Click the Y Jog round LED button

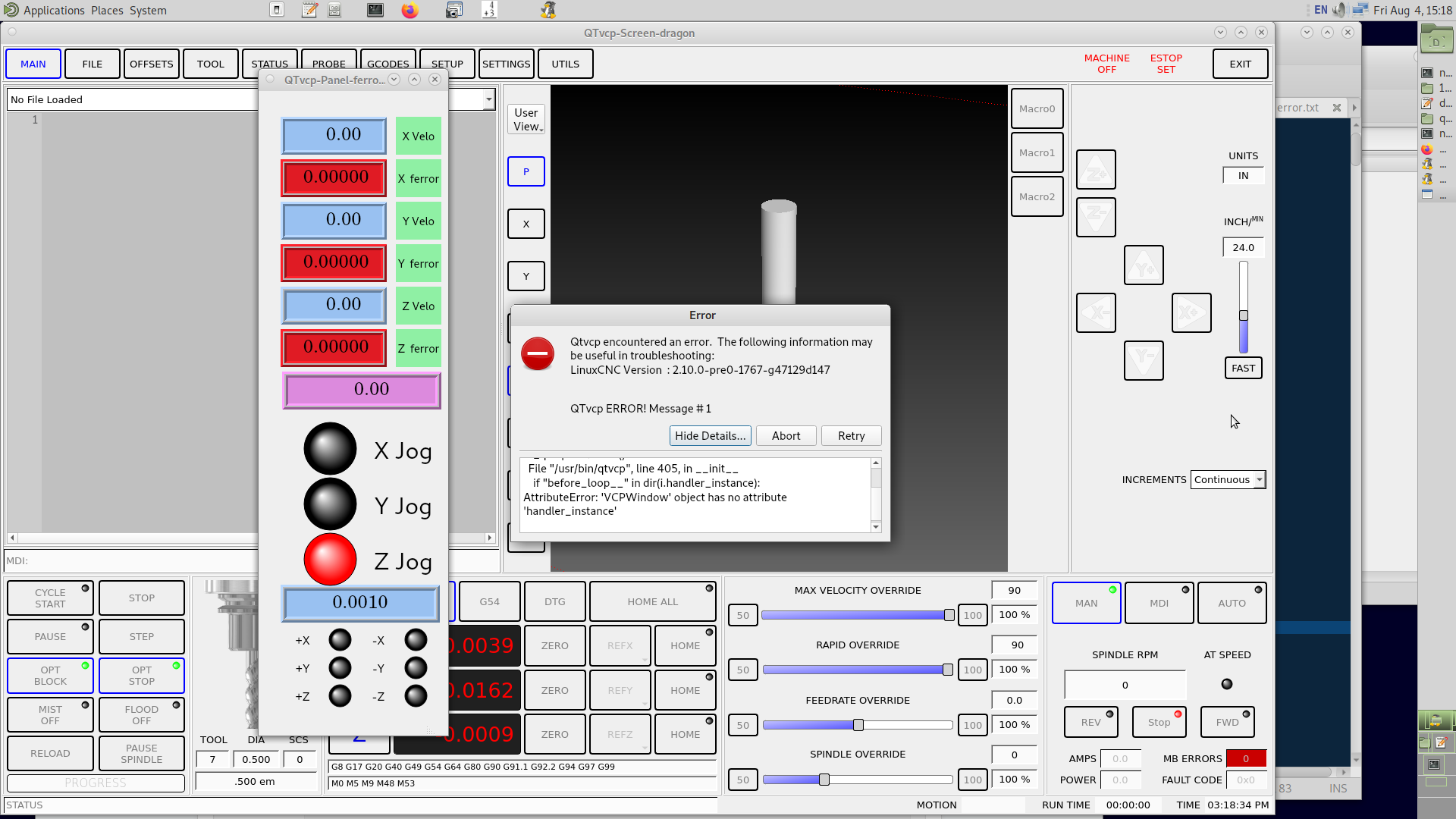point(330,504)
